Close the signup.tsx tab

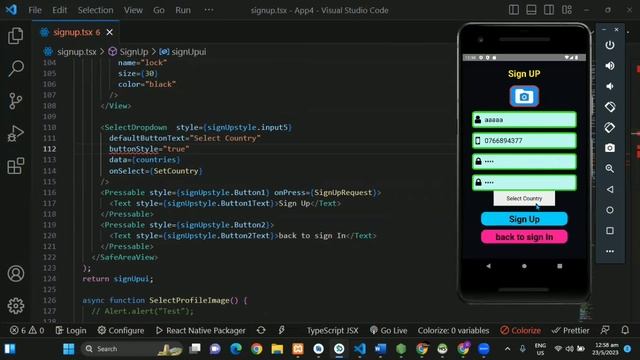(x=109, y=32)
